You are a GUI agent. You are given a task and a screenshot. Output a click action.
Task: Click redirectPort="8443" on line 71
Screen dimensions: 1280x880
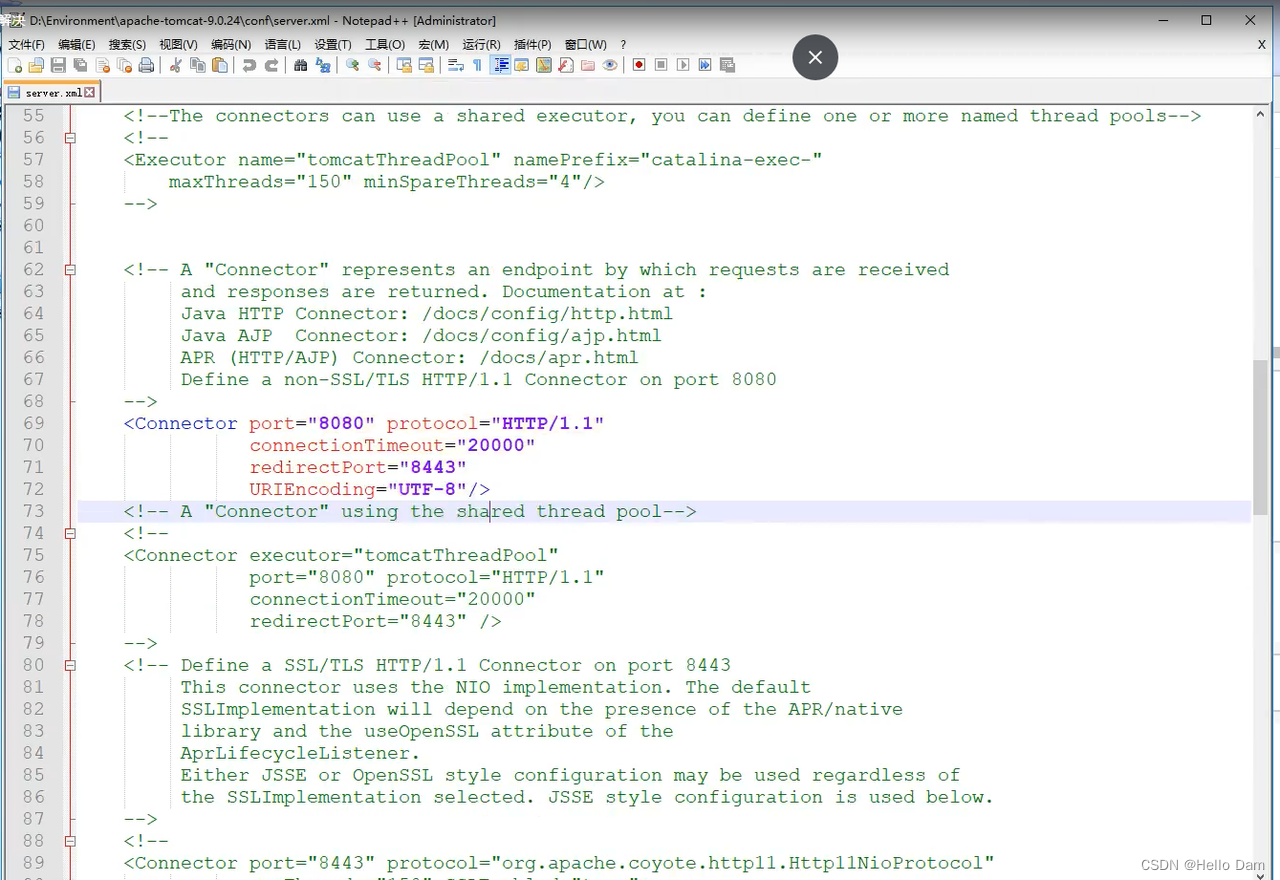coord(358,467)
